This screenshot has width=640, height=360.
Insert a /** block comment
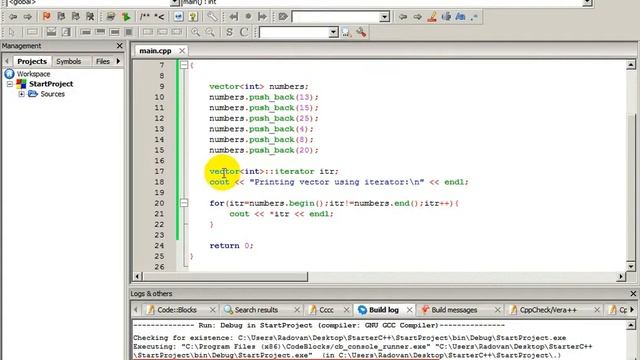pos(144,17)
